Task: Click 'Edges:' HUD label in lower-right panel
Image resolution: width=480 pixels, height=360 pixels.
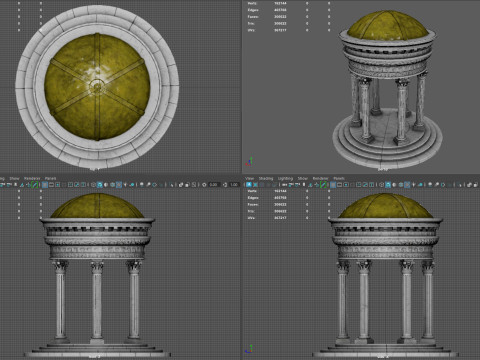Action: point(253,198)
